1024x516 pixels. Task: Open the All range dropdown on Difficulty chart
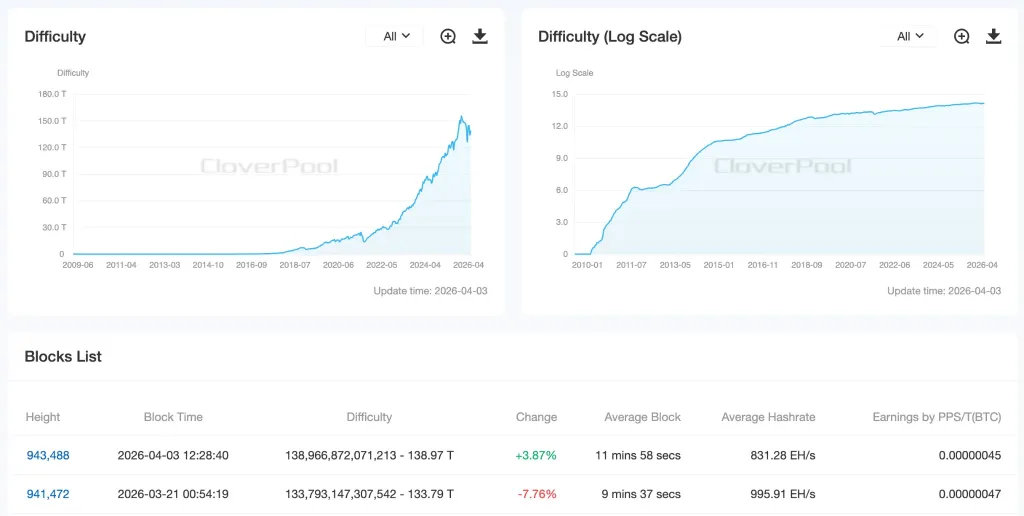(x=394, y=37)
